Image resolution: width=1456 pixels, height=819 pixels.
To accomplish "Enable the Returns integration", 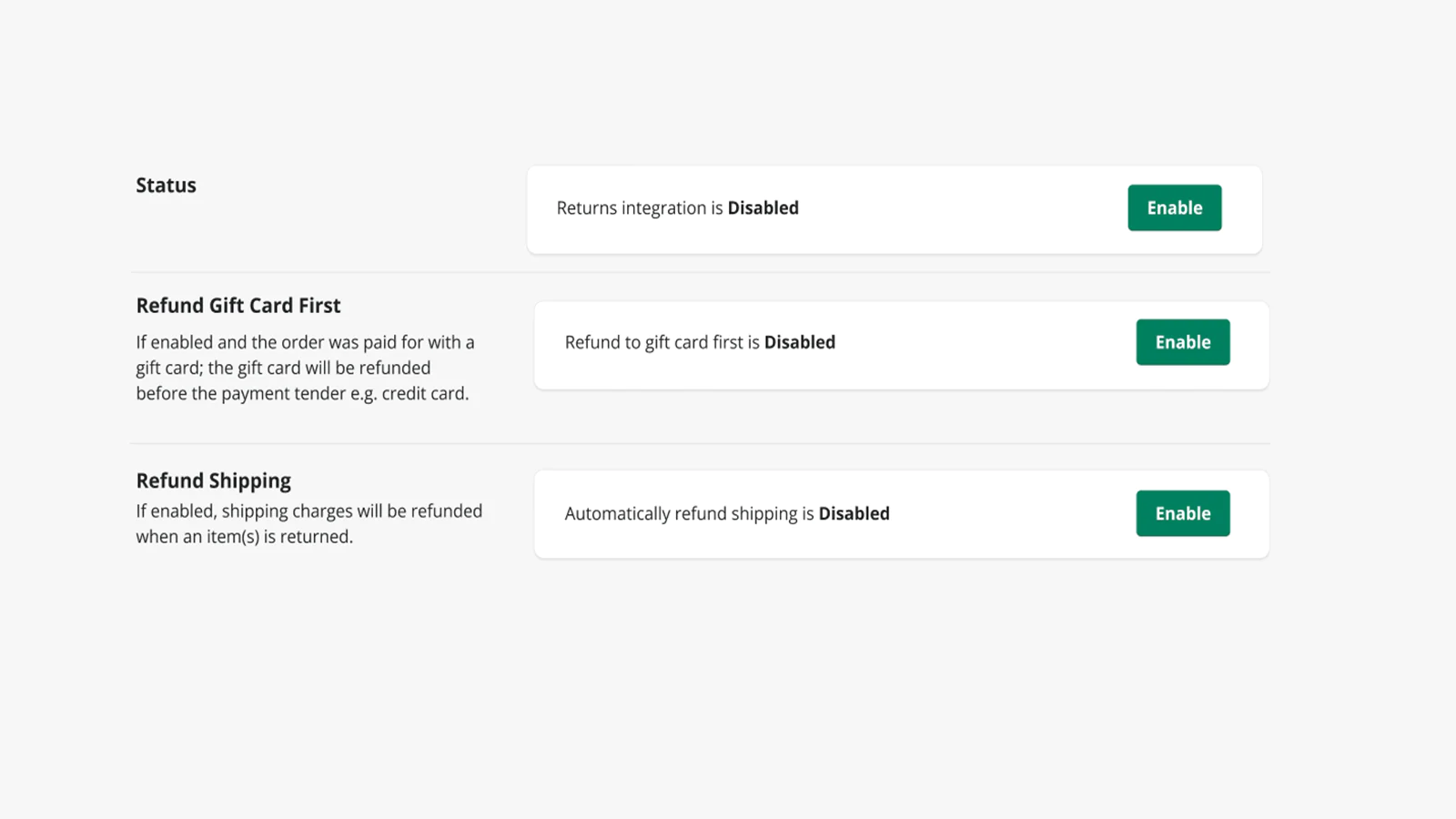I will click(x=1174, y=207).
